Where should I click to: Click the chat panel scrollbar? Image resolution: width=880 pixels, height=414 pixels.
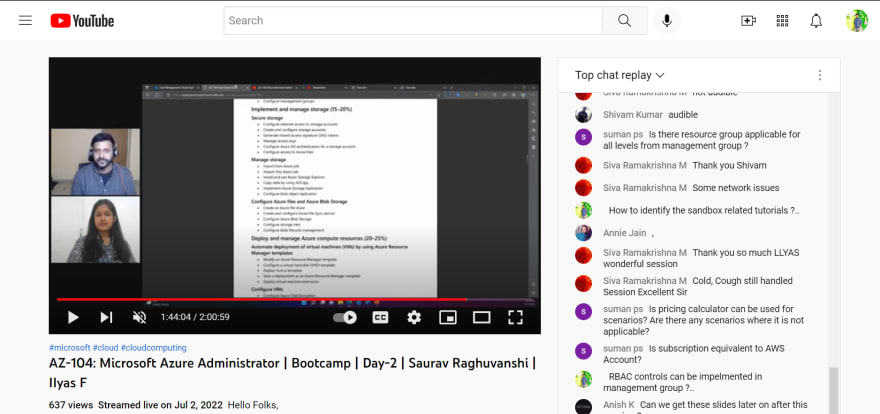(833, 390)
